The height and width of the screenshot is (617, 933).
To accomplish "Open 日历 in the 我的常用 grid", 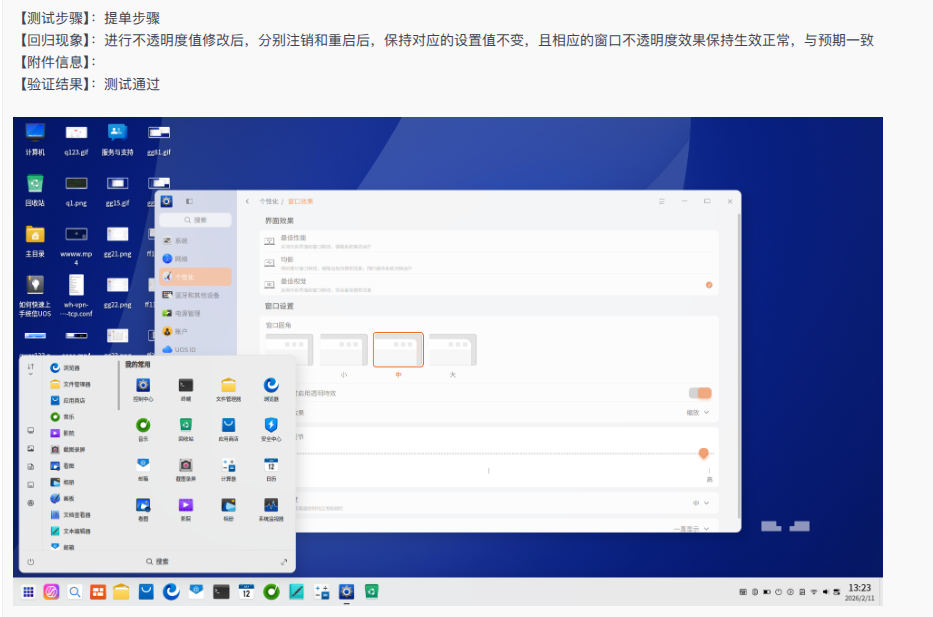I will [271, 468].
